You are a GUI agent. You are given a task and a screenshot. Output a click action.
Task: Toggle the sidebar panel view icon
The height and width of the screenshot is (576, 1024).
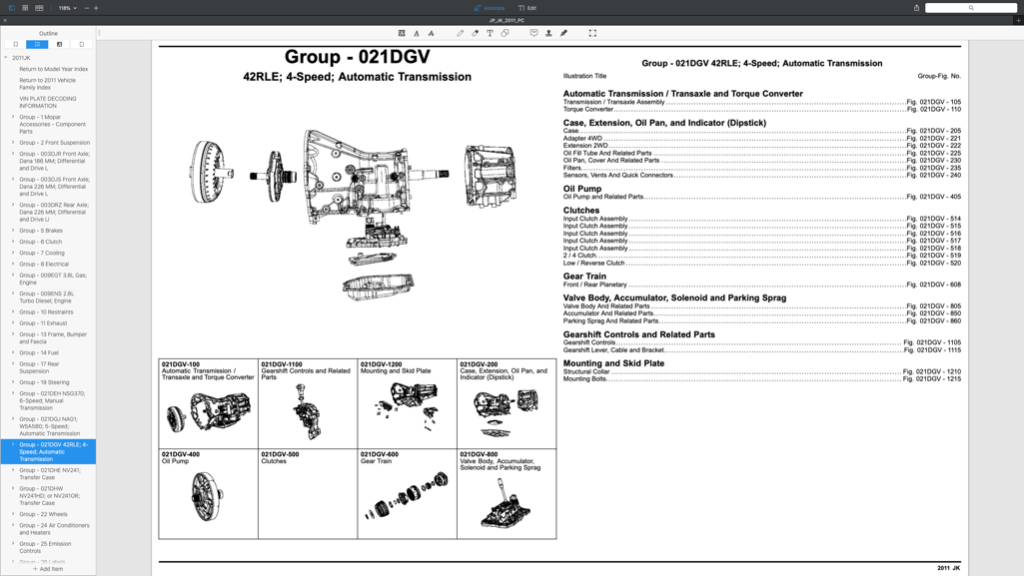(12, 8)
